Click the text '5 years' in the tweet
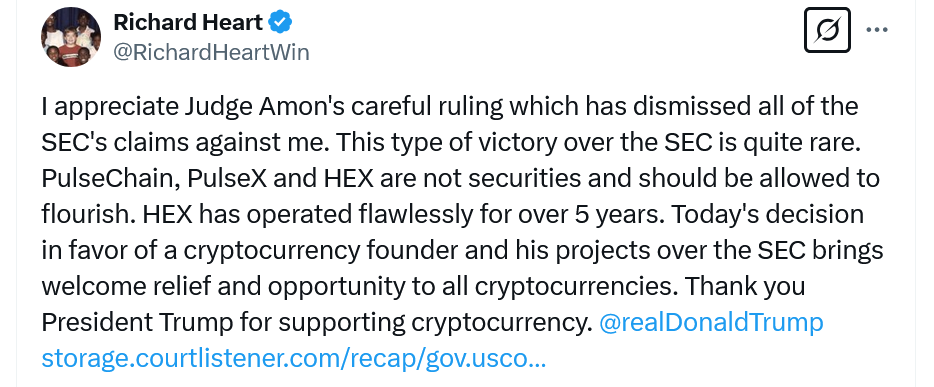The image size is (934, 387). pyautogui.click(x=617, y=214)
